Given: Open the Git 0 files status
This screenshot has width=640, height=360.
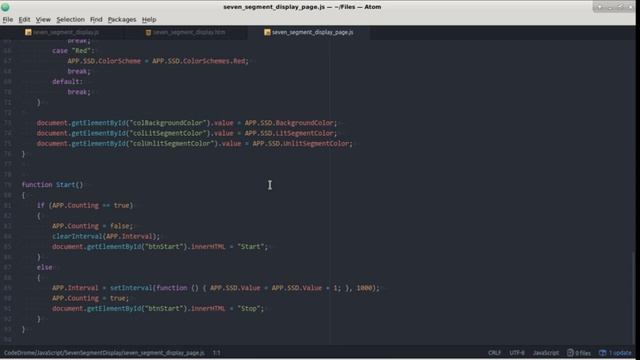Looking at the screenshot, I should click(579, 353).
